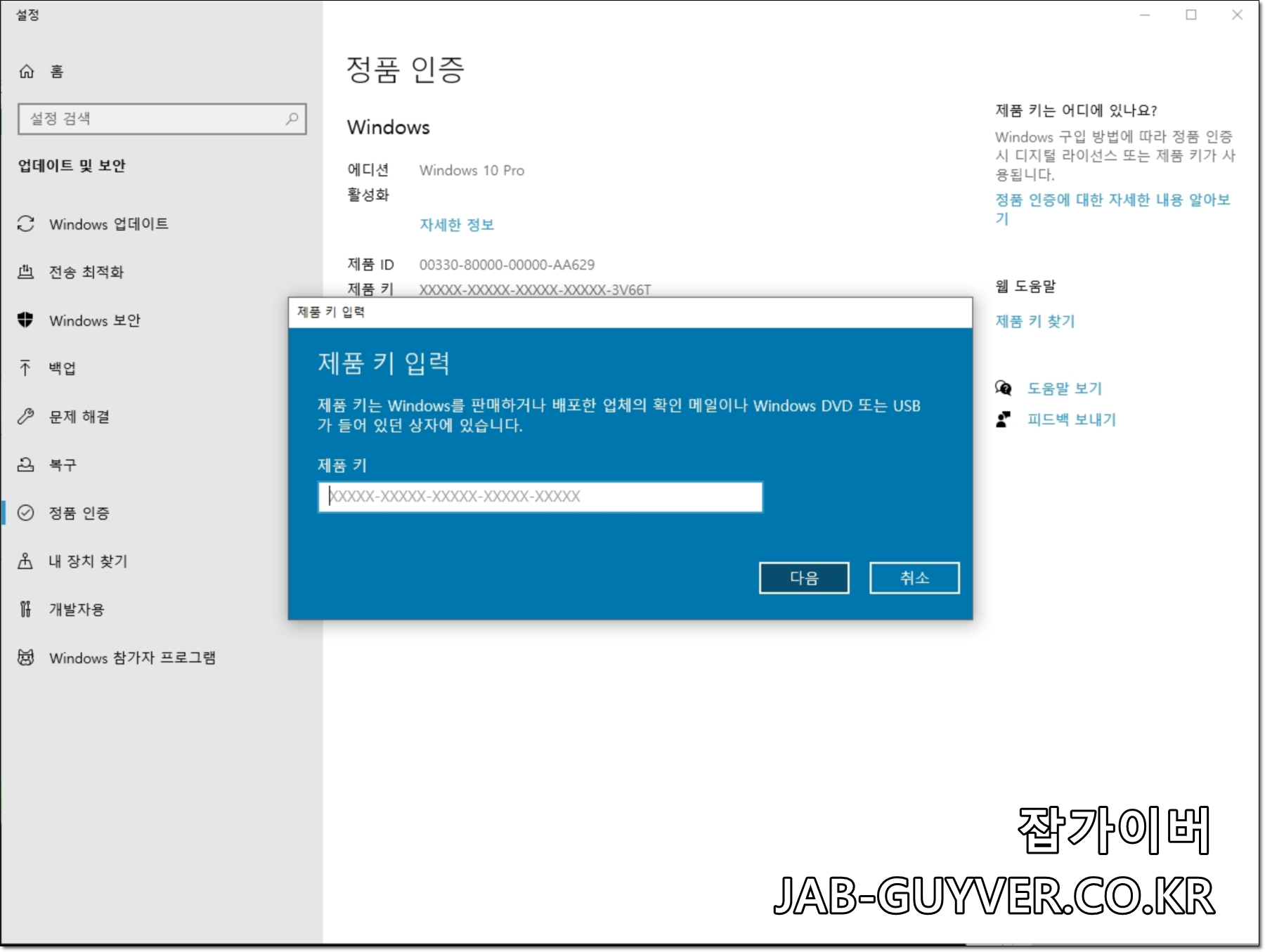
Task: Maximize the 설정 window
Action: (1191, 15)
